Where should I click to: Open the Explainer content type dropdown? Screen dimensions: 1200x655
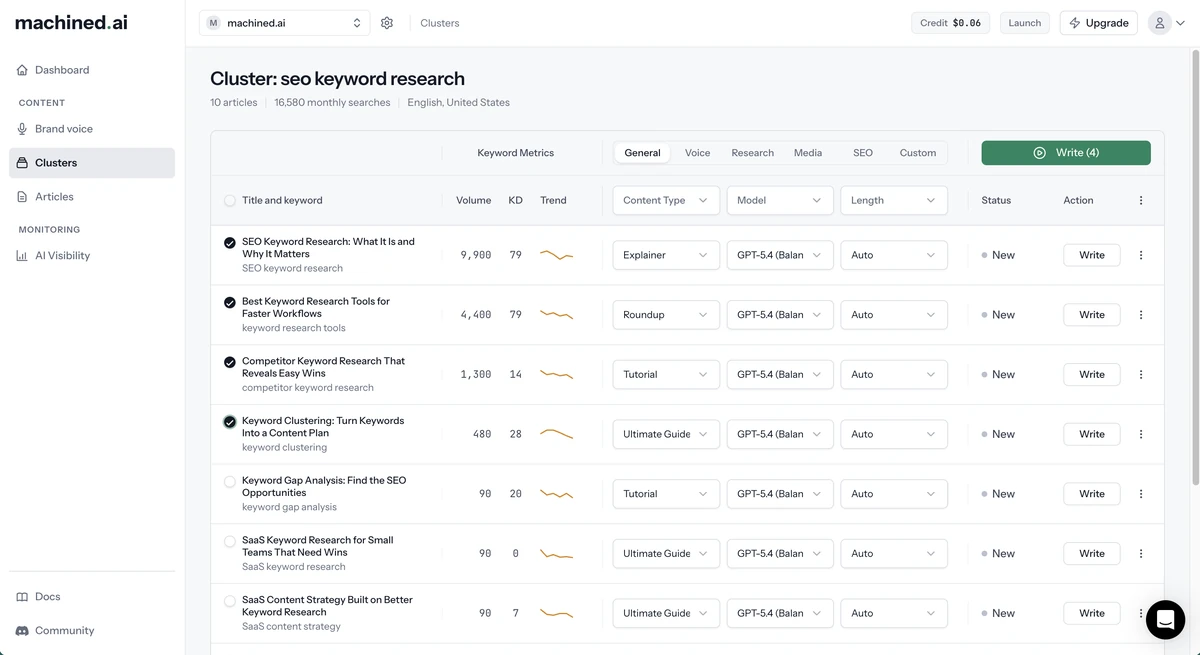pos(666,255)
